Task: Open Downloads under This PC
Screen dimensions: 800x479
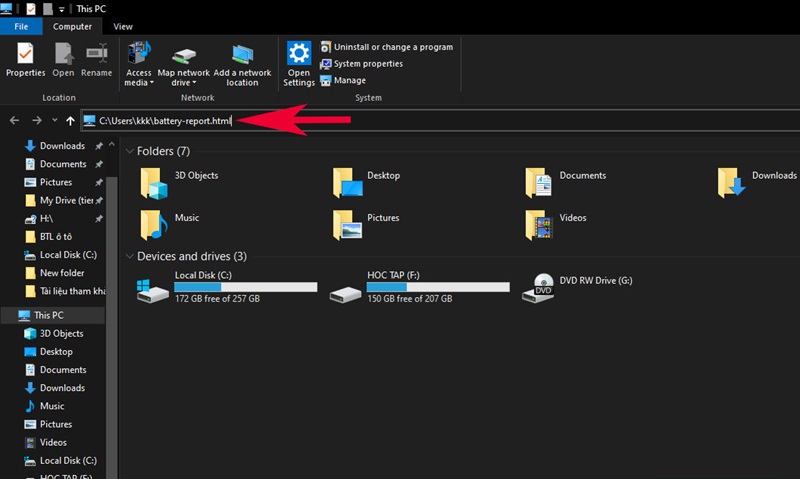Action: [x=62, y=388]
